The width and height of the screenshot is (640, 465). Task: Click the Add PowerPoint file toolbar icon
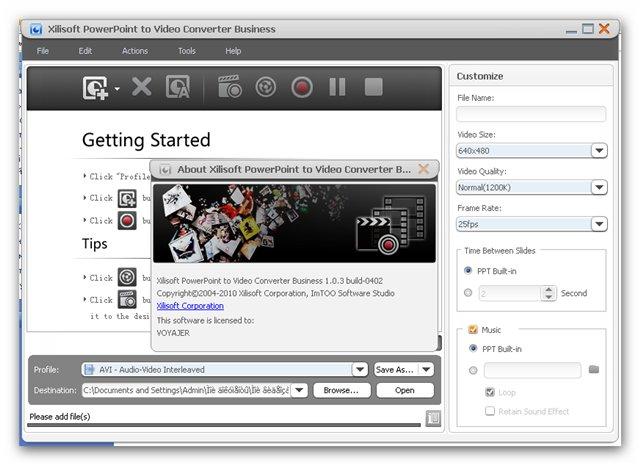point(95,87)
